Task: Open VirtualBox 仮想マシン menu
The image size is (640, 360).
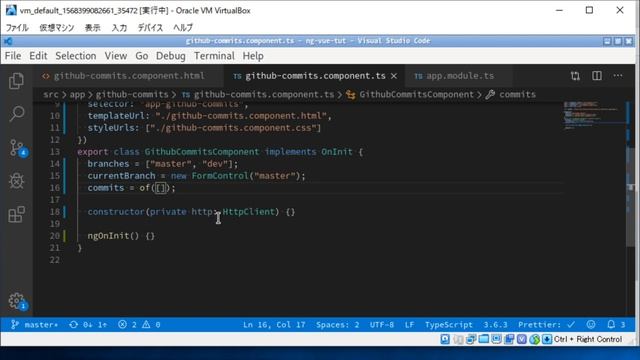Action: coord(57,28)
